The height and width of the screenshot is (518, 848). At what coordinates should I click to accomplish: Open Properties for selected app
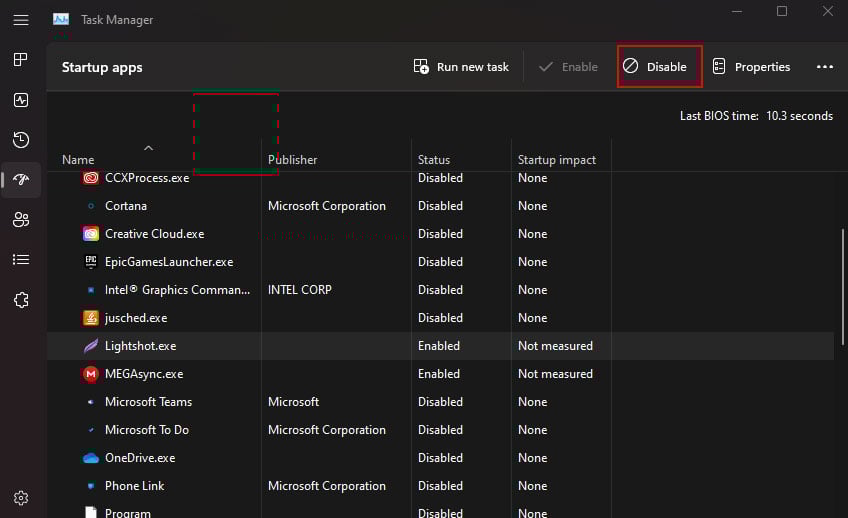(x=751, y=67)
